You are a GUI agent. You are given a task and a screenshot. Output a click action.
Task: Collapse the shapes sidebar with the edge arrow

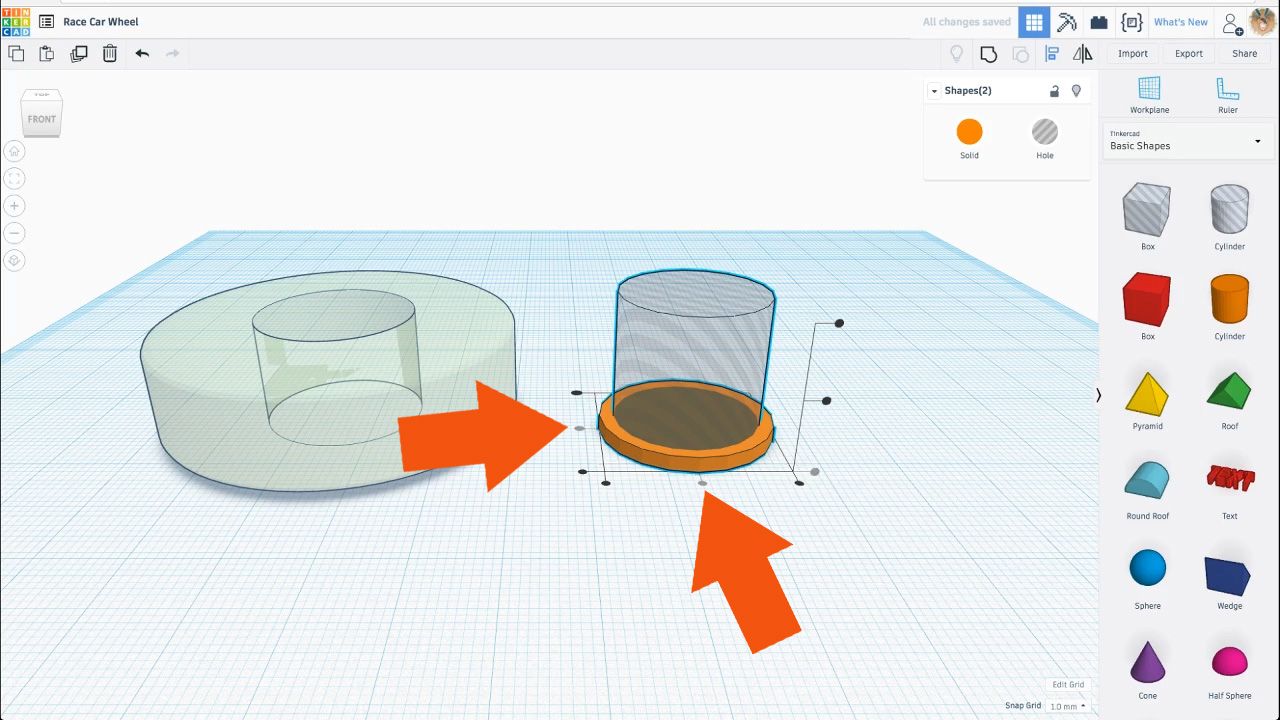tap(1098, 395)
